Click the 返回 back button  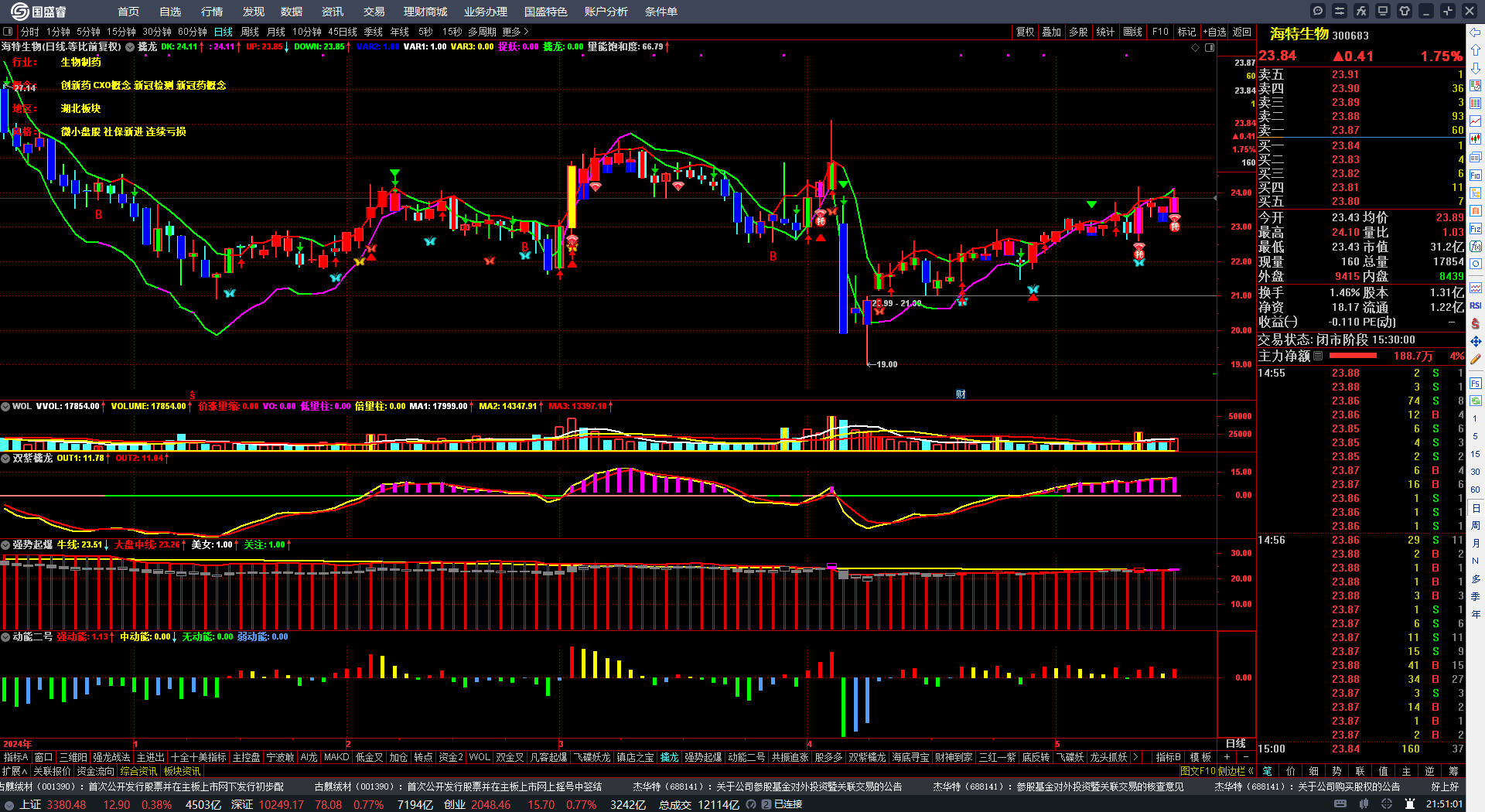[1242, 32]
